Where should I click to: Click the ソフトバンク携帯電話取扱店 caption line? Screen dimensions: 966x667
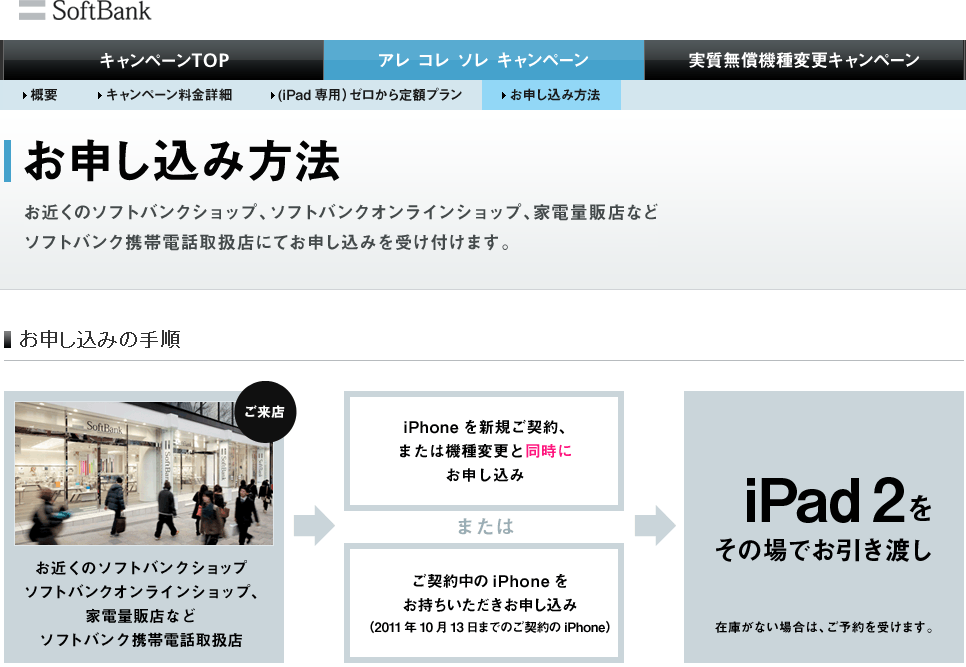[x=141, y=641]
